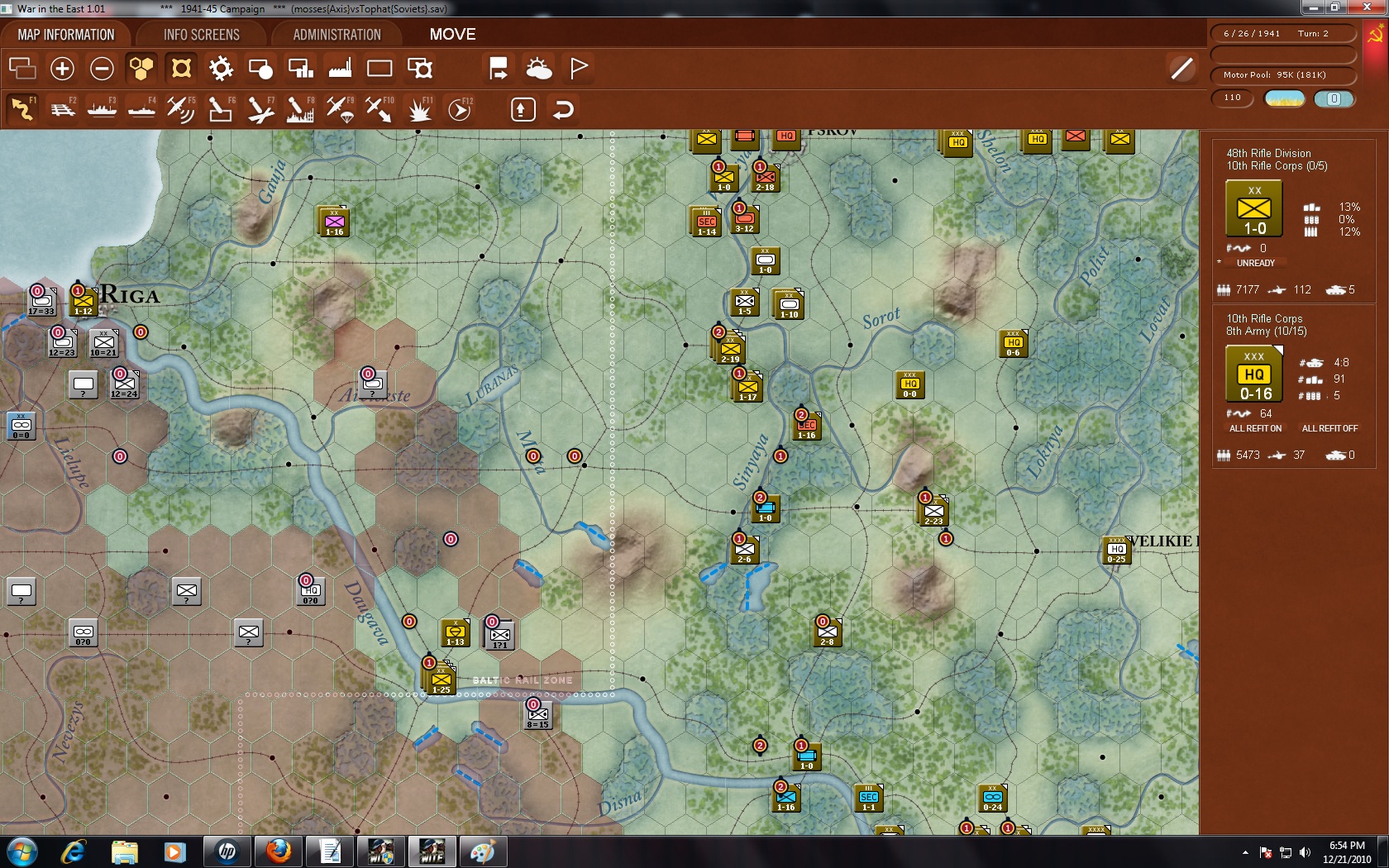Switch to rail transport mode (F2)
The height and width of the screenshot is (868, 1389).
pyautogui.click(x=63, y=108)
